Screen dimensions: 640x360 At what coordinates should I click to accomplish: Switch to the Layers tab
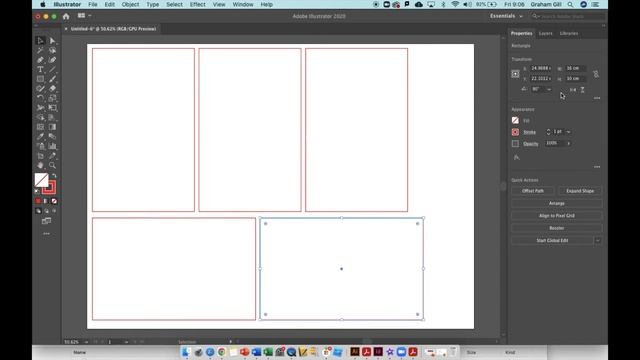545,33
